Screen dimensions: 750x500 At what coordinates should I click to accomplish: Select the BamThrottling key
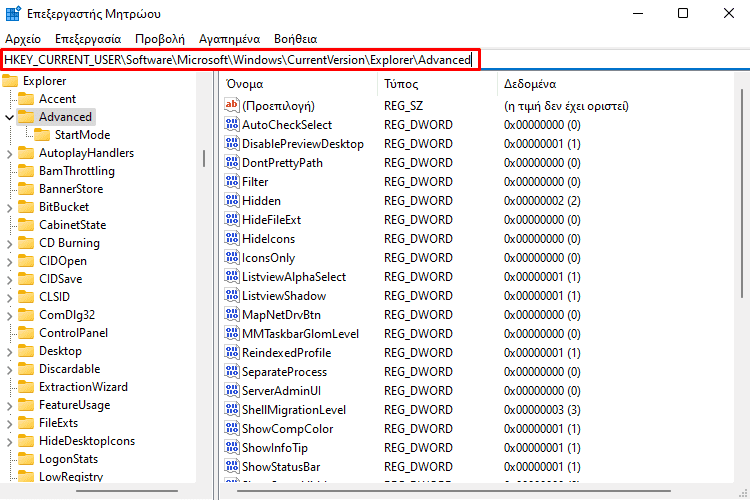(77, 171)
